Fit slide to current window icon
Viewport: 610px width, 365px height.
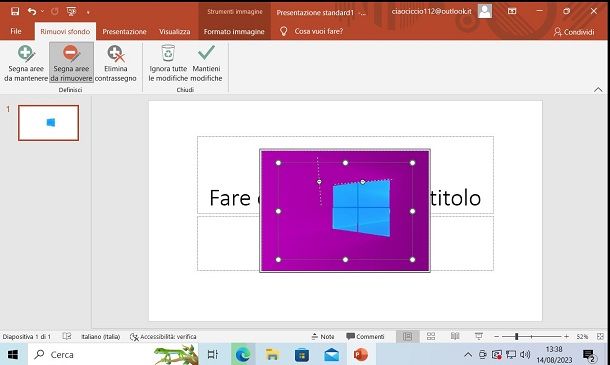coord(600,337)
